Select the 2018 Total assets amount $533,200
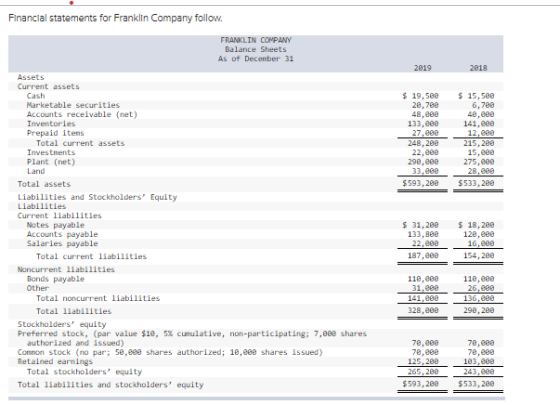The height and width of the screenshot is (405, 560). tap(476, 183)
